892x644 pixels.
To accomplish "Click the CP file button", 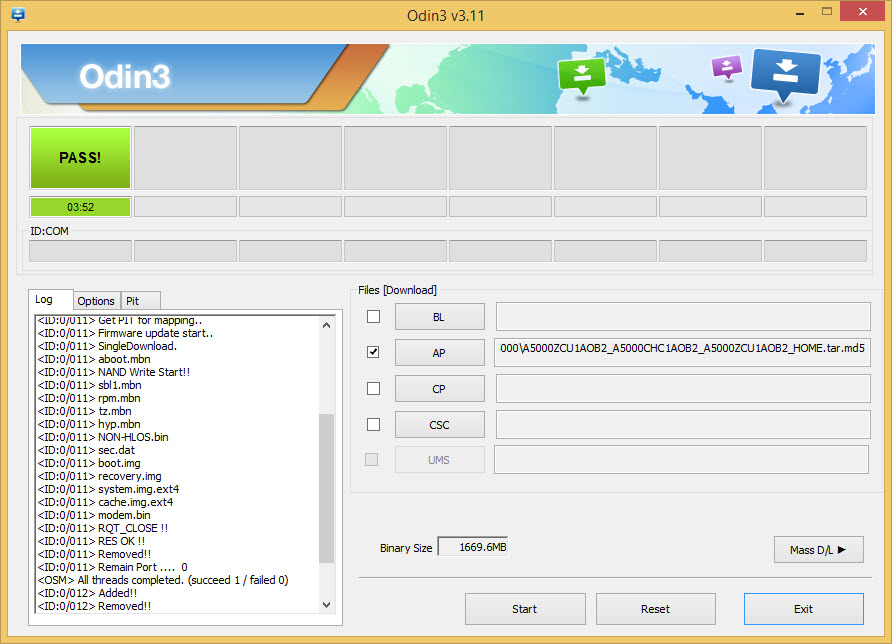I will [x=440, y=389].
